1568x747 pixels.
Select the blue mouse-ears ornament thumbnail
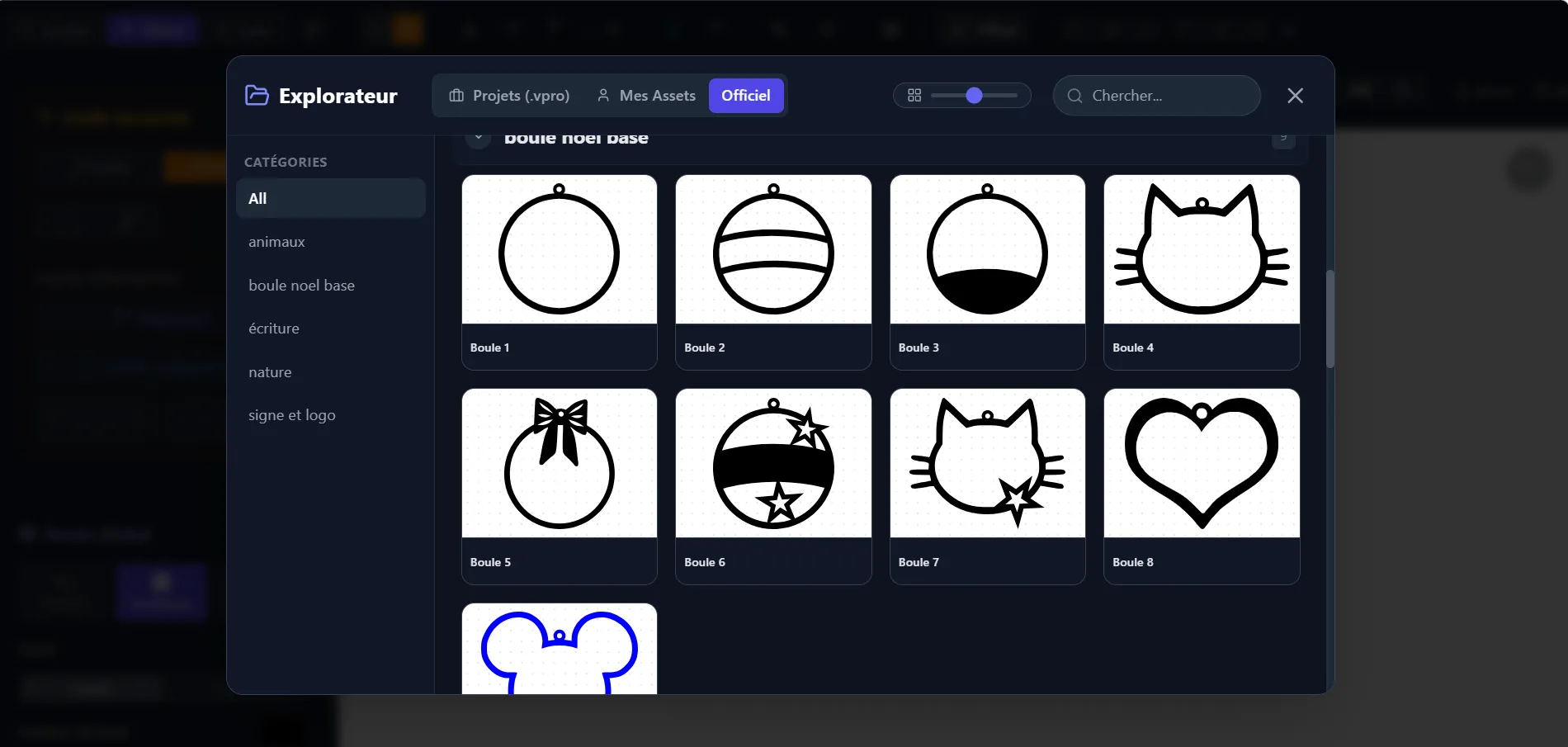[559, 650]
